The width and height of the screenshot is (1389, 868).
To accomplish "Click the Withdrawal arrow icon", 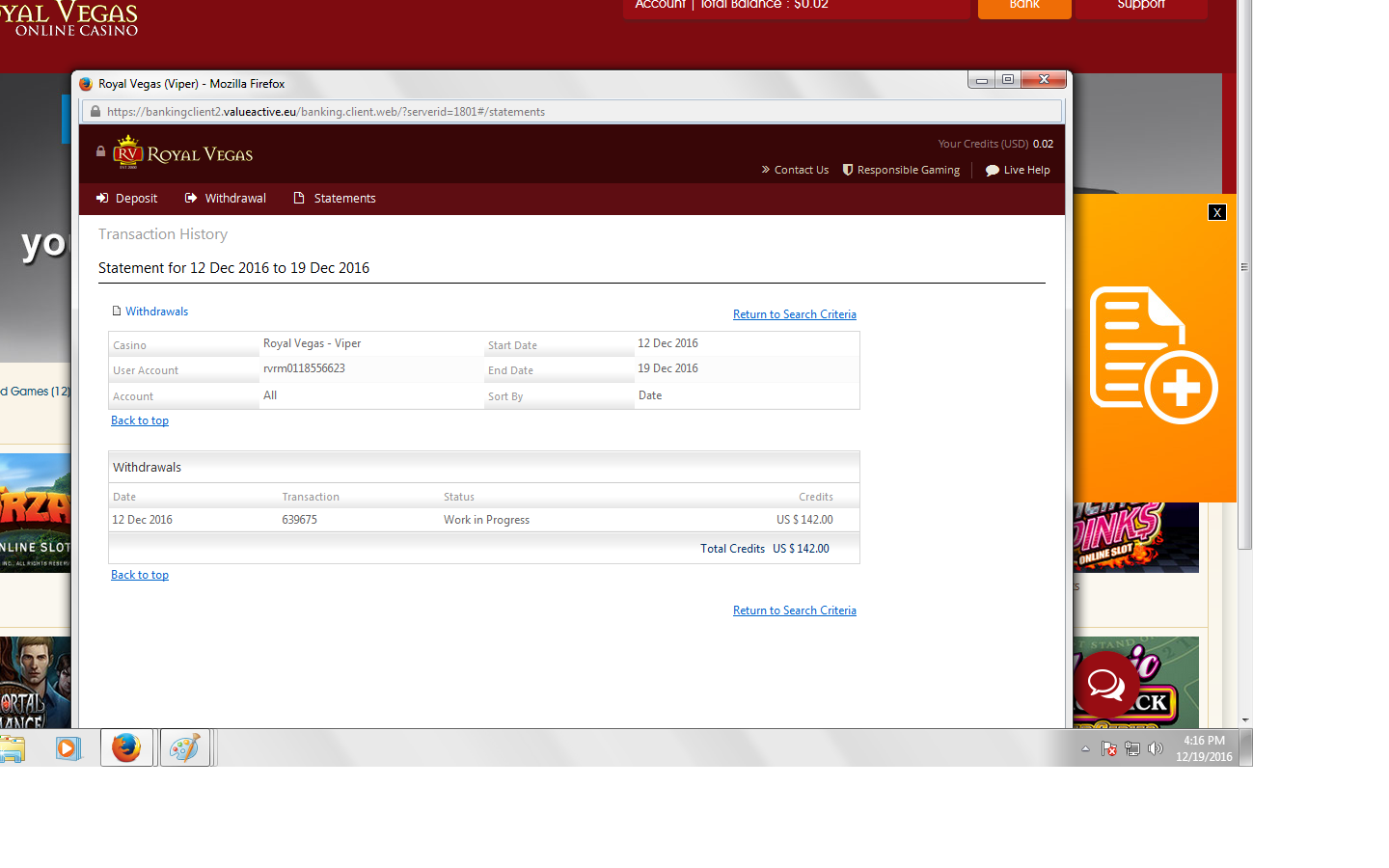I will [191, 198].
